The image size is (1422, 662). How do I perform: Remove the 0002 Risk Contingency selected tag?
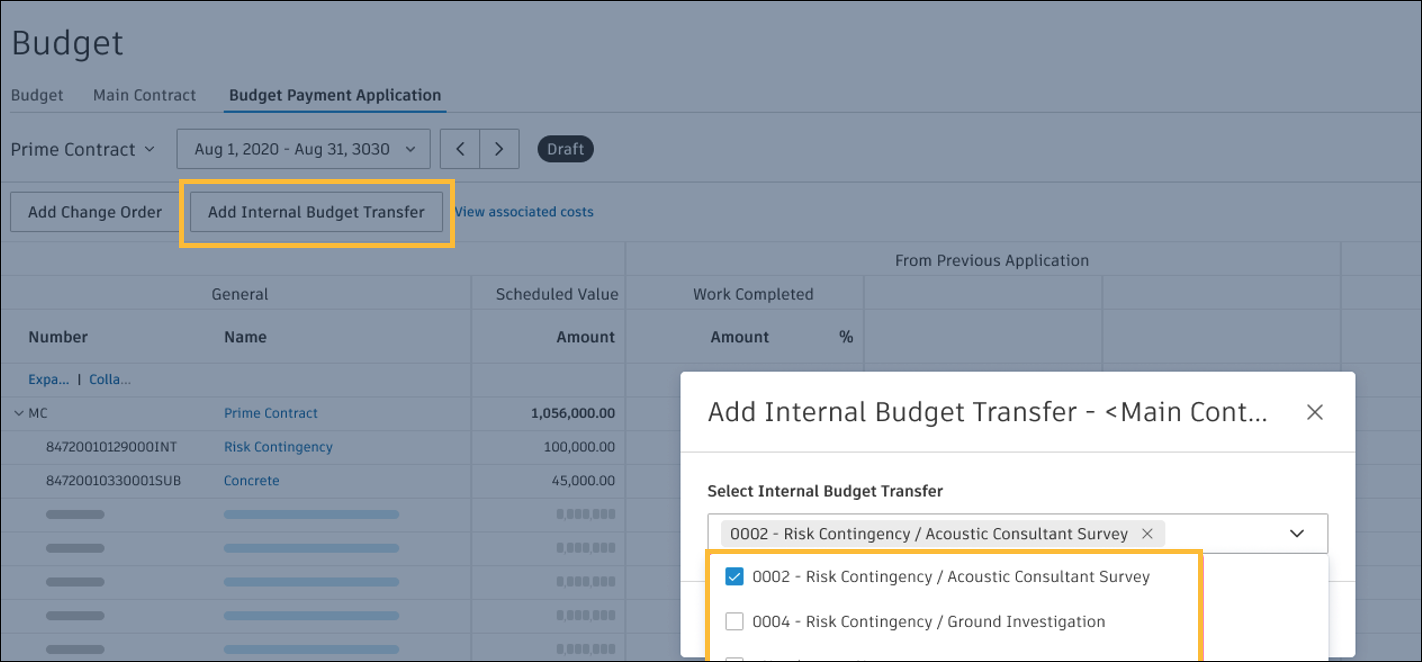[x=1147, y=534]
